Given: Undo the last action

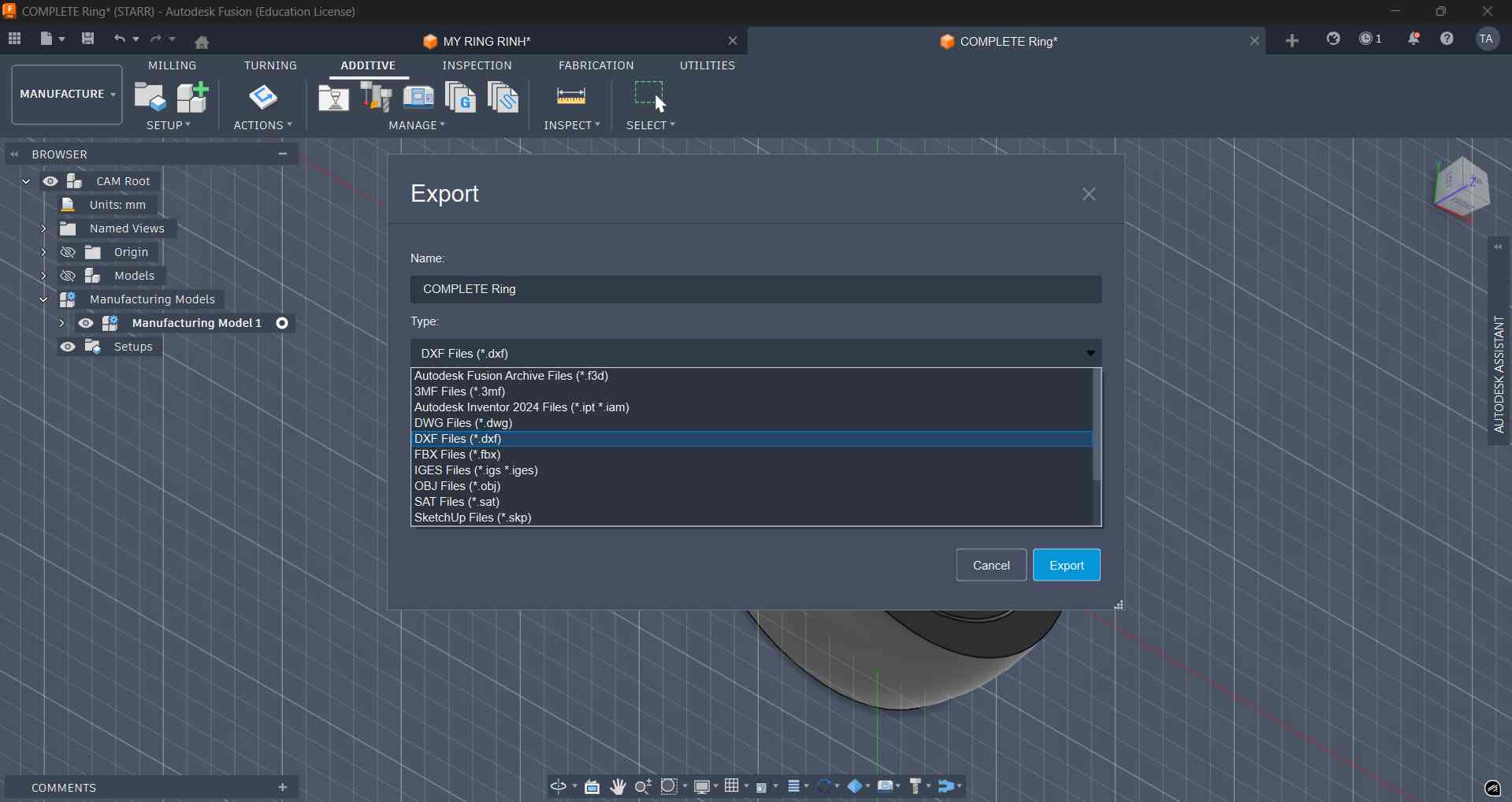Looking at the screenshot, I should tap(119, 39).
